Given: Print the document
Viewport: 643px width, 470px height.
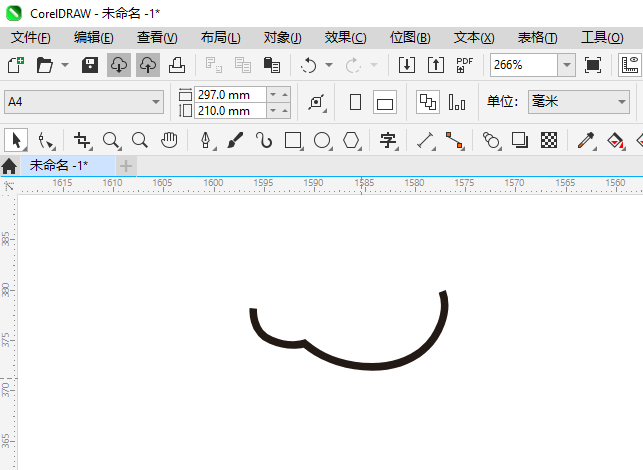Looking at the screenshot, I should click(177, 65).
